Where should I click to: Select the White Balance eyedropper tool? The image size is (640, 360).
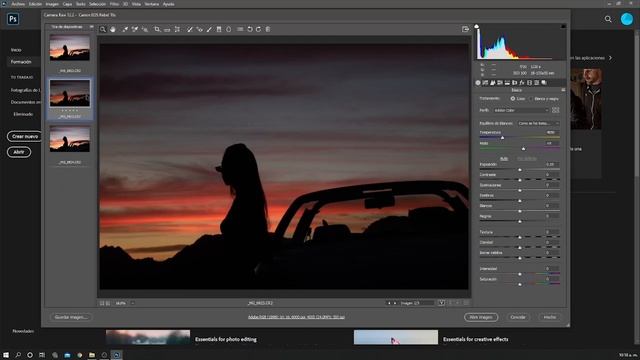[x=125, y=29]
